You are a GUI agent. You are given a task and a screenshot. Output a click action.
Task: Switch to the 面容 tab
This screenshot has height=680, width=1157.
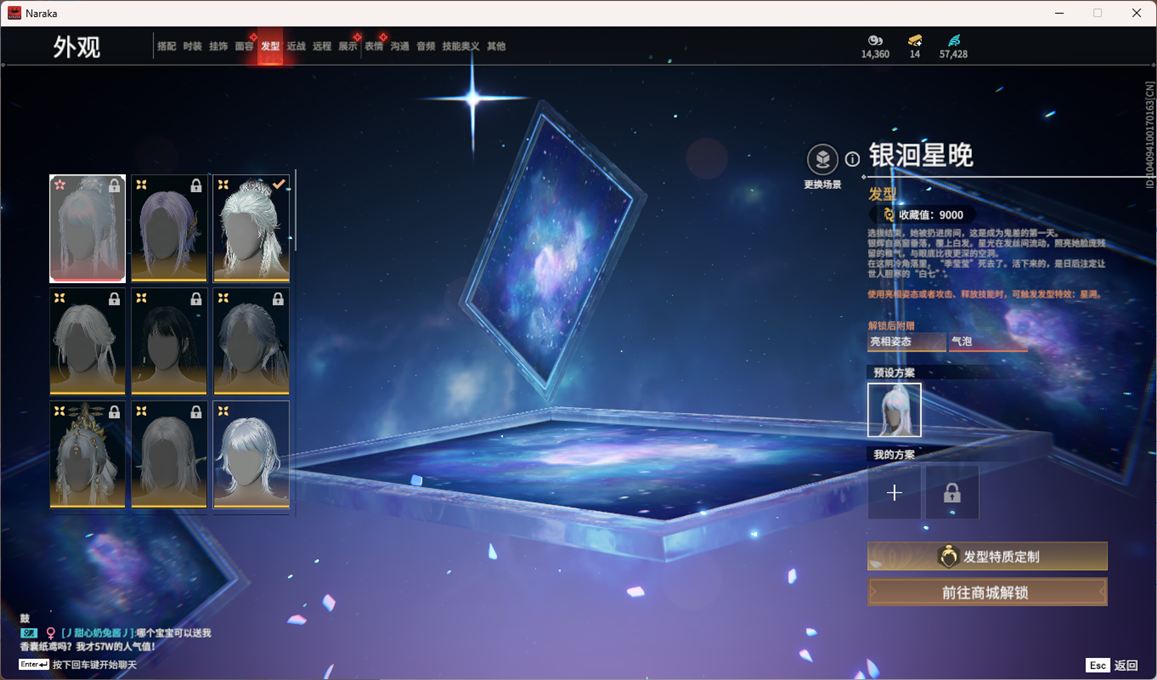(244, 46)
